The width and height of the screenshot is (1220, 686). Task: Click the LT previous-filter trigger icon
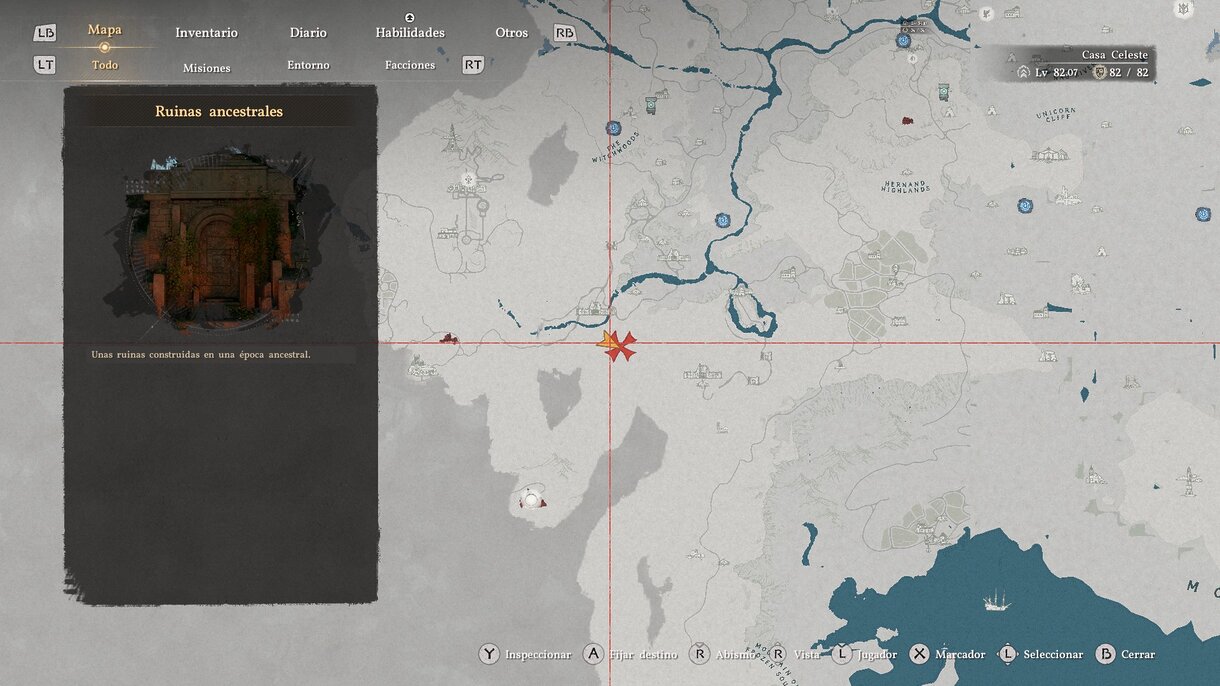[x=45, y=65]
